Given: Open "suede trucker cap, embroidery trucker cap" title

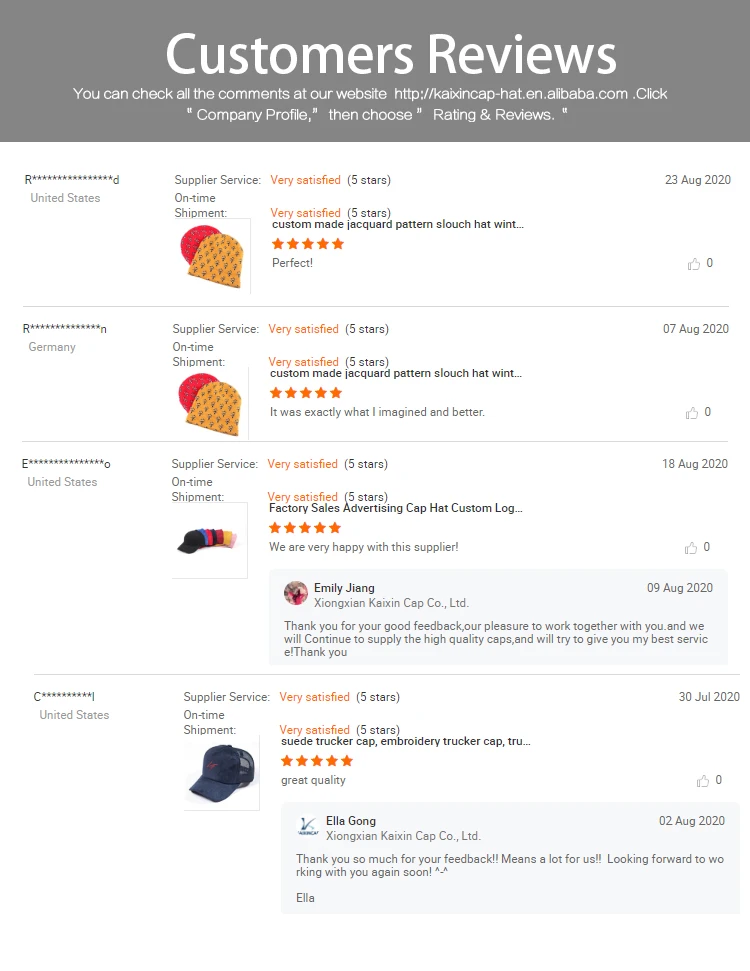Looking at the screenshot, I should [x=405, y=741].
